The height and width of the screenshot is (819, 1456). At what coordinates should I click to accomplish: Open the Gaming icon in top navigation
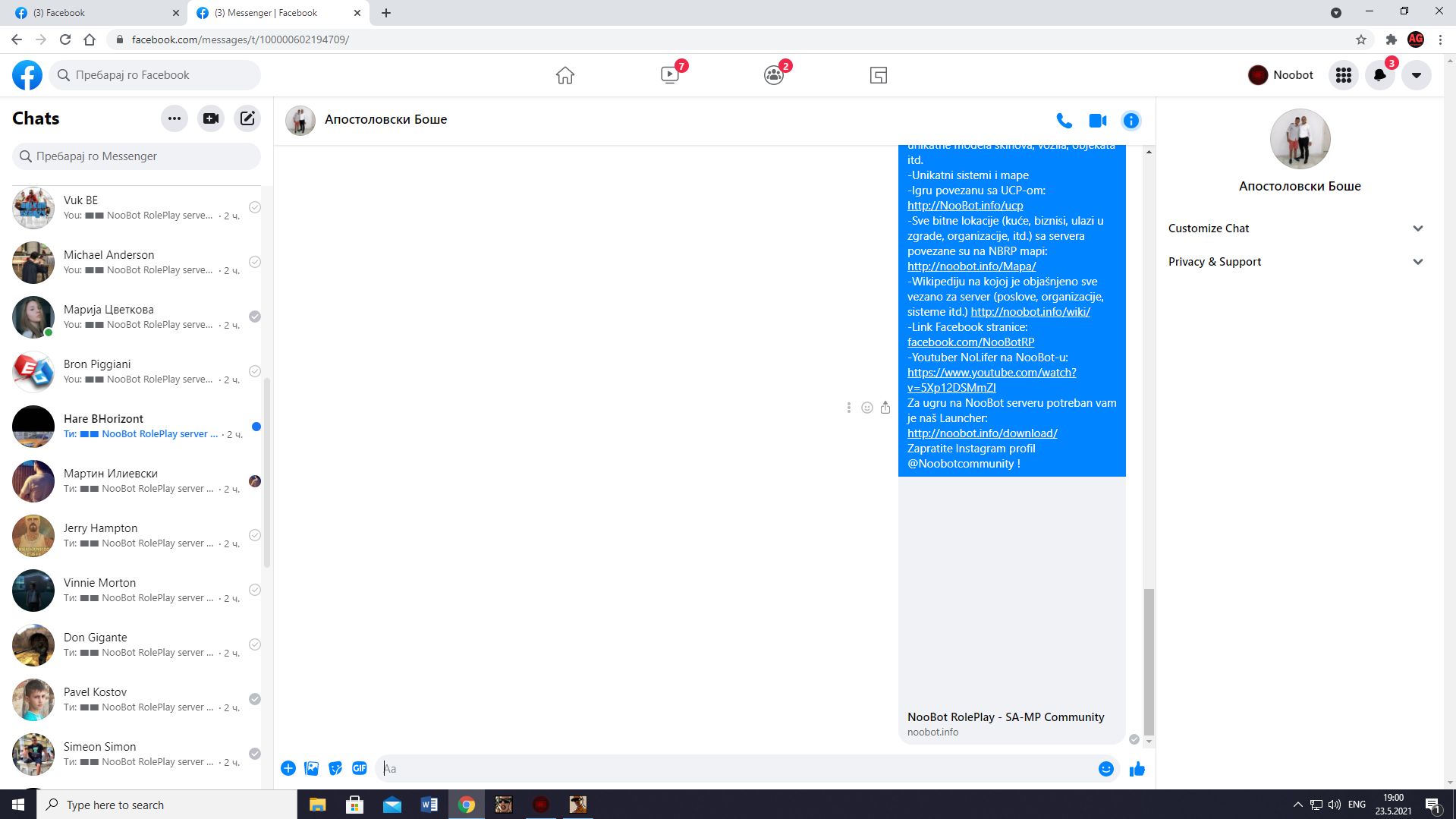pos(879,75)
